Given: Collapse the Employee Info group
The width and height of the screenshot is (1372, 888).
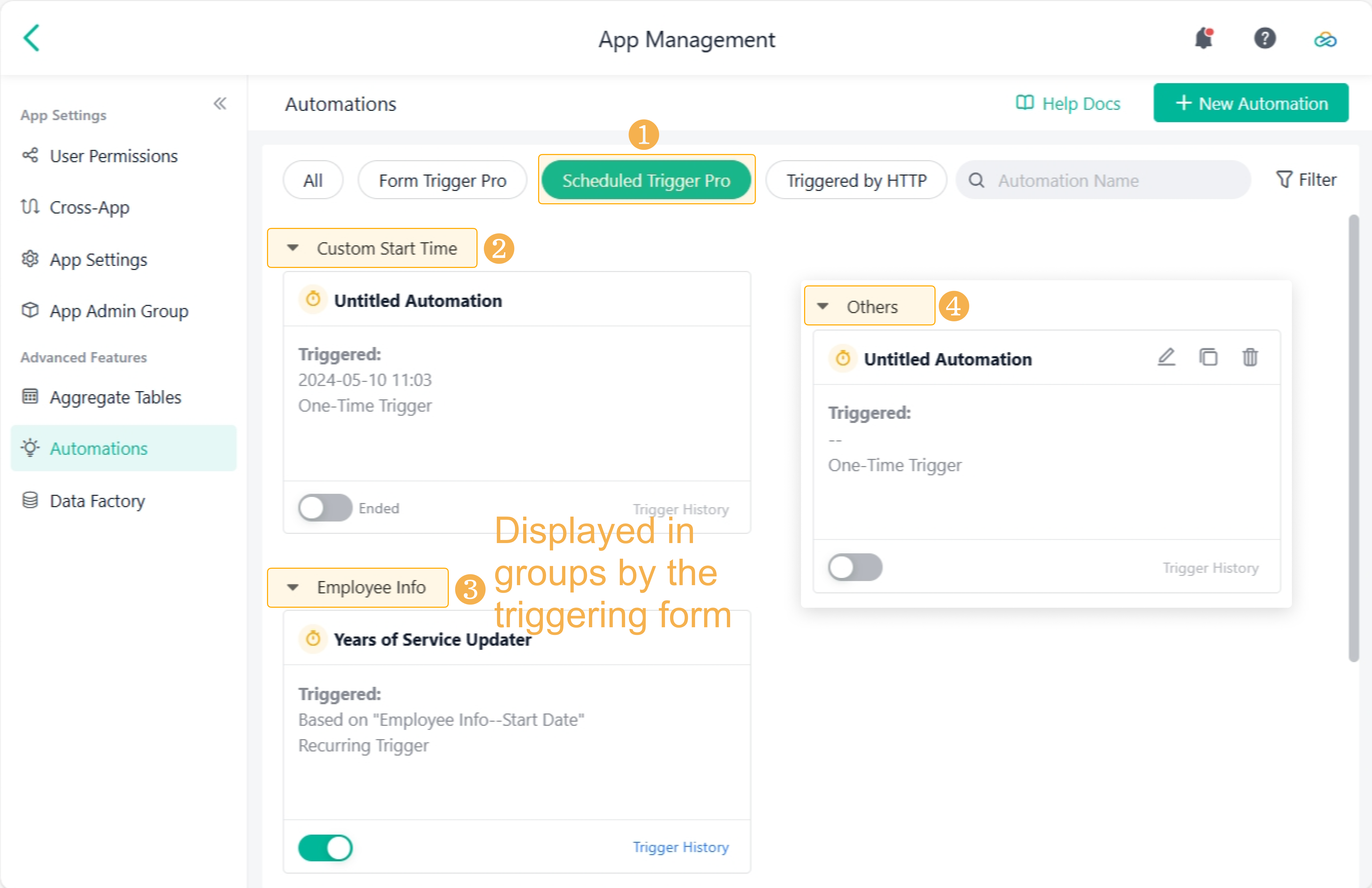Looking at the screenshot, I should (x=293, y=587).
